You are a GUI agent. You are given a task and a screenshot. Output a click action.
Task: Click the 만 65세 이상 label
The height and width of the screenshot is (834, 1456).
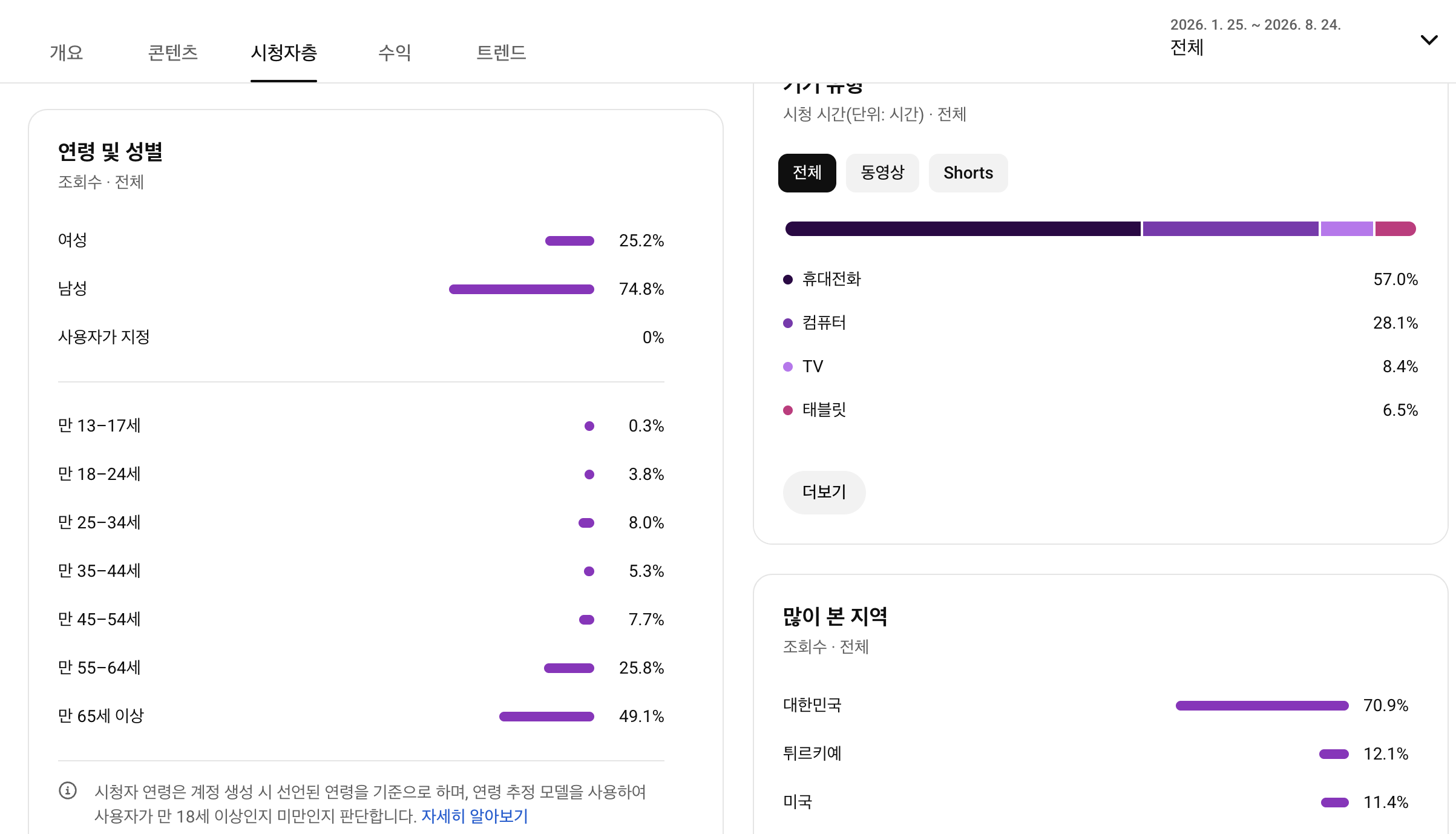(x=101, y=716)
